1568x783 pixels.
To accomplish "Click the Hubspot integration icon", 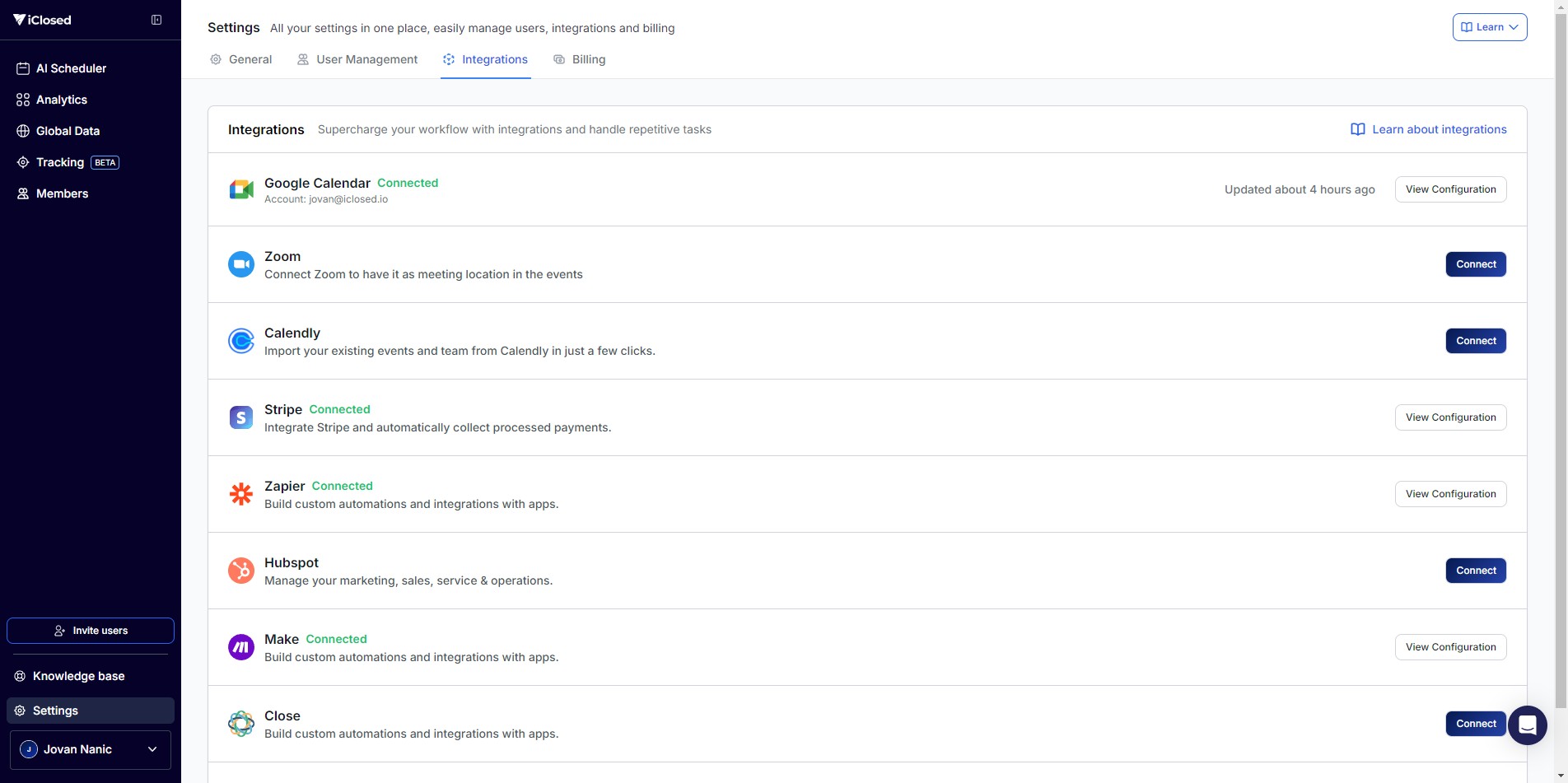I will point(241,571).
